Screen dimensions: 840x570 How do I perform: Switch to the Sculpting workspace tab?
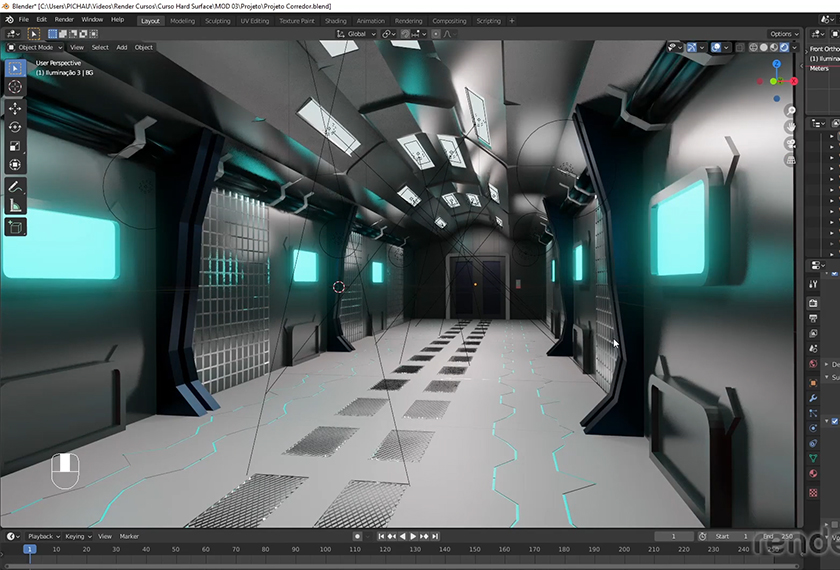[x=217, y=20]
